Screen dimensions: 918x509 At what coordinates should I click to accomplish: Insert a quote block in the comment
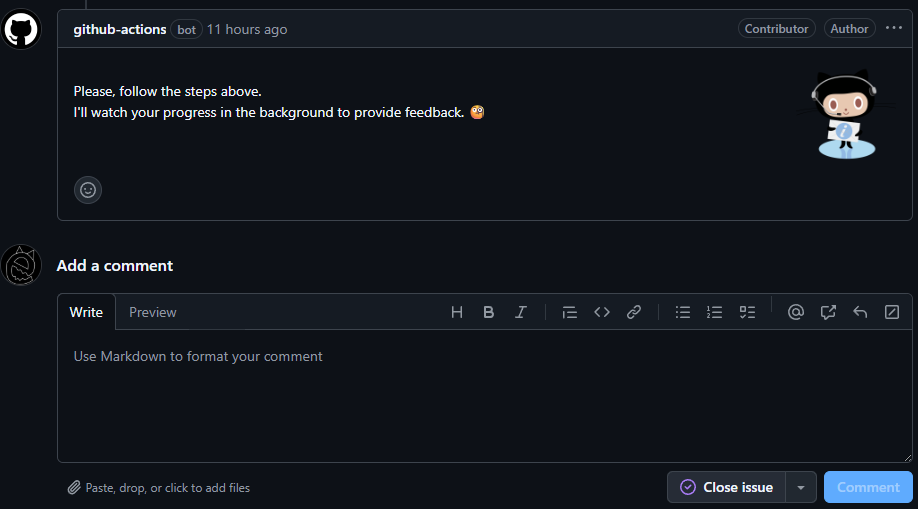pyautogui.click(x=570, y=312)
